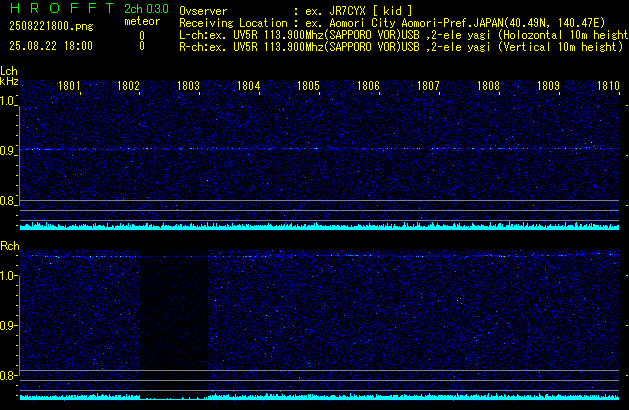Click the 0.8 label on the Lch axis
This screenshot has height=410, width=629.
(7, 201)
